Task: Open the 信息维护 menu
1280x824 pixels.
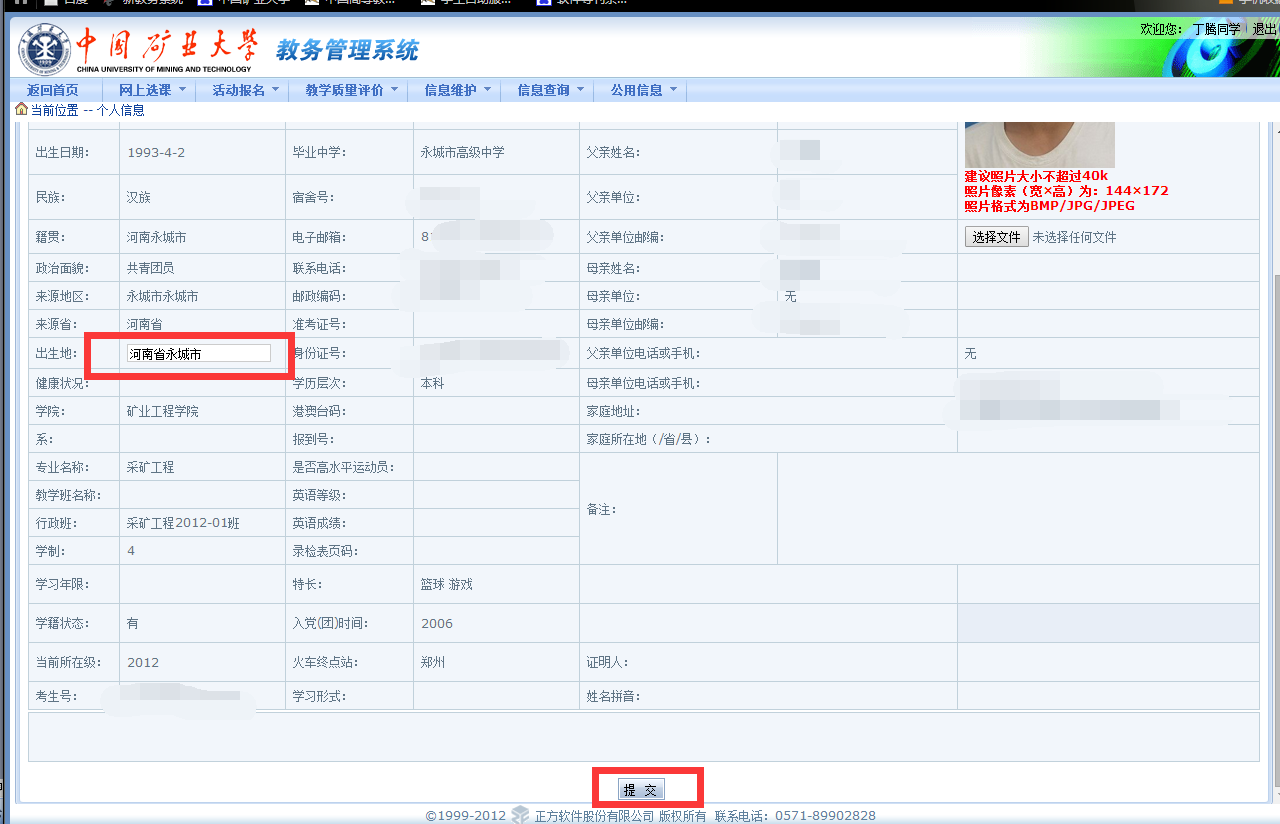Action: tap(458, 90)
